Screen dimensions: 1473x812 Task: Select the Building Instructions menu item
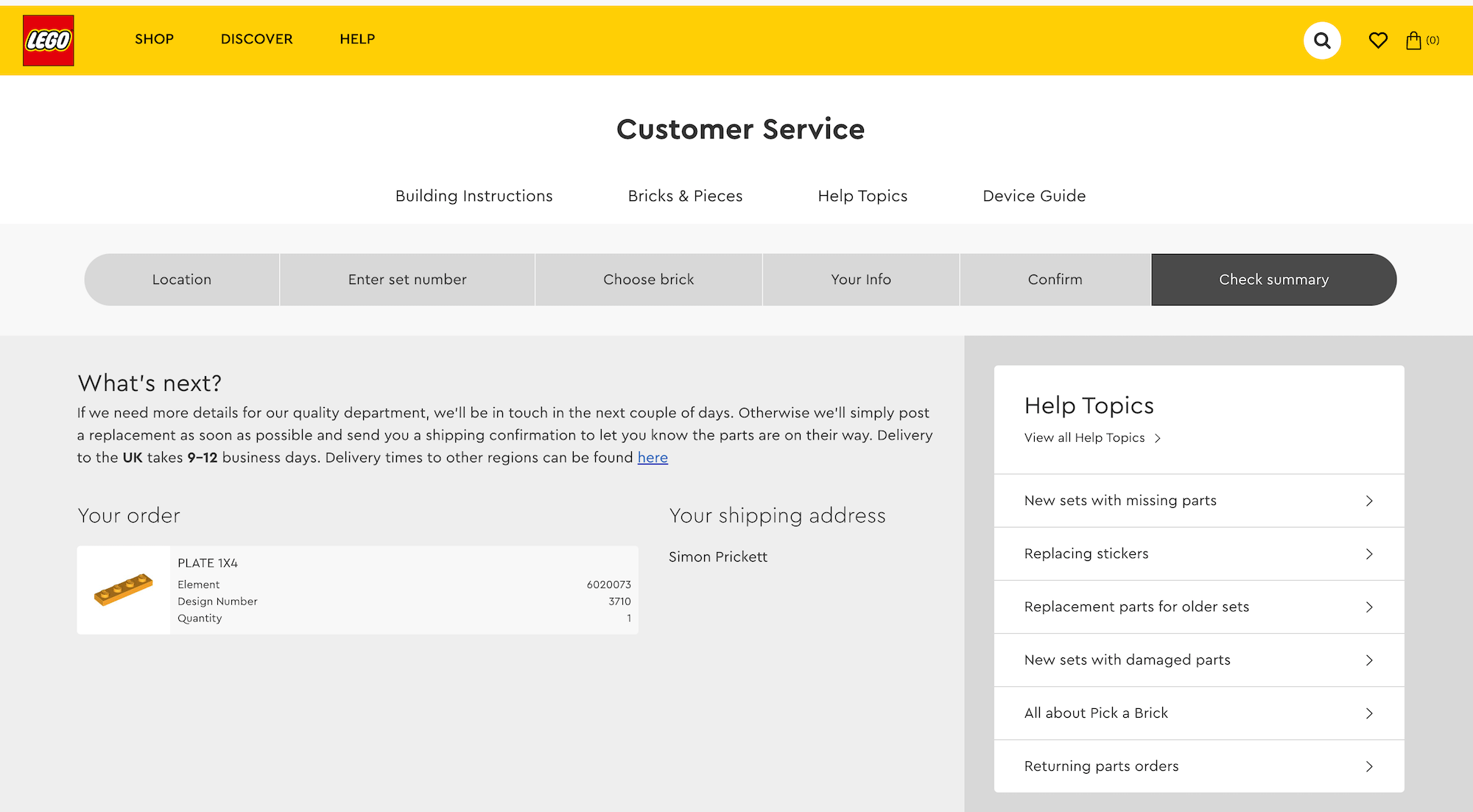point(474,196)
